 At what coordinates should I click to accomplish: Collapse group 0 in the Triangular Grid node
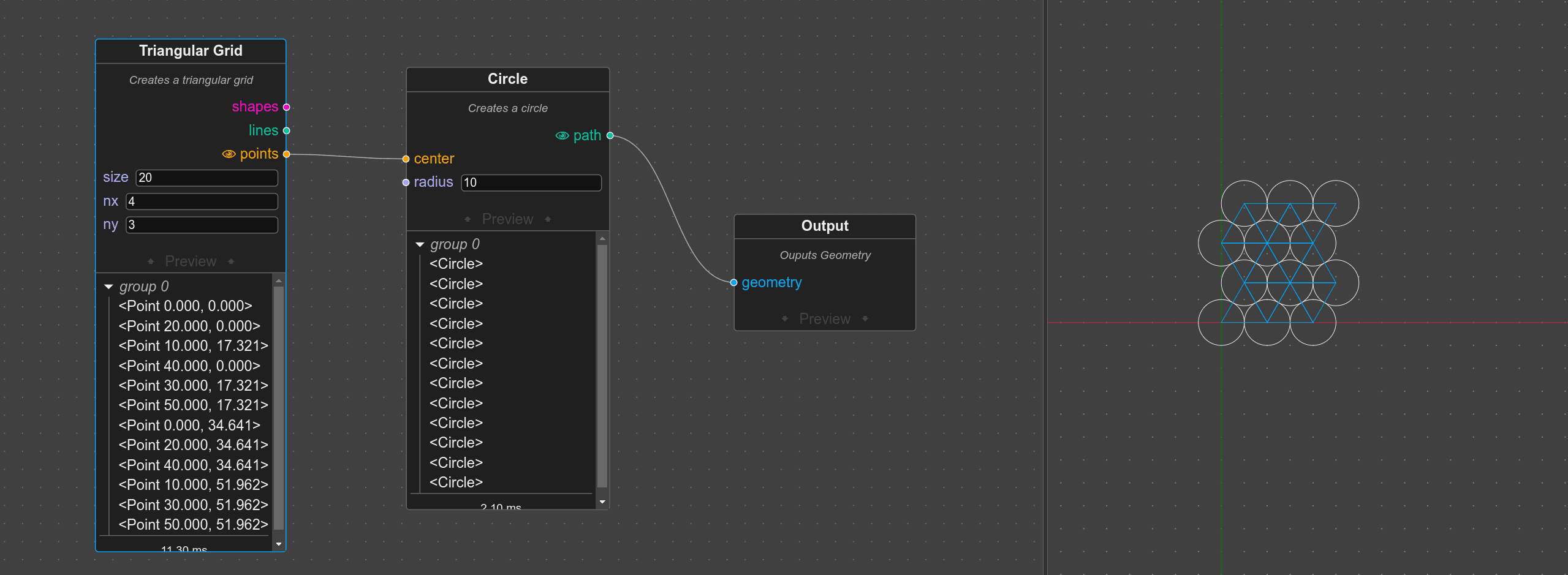(x=109, y=286)
